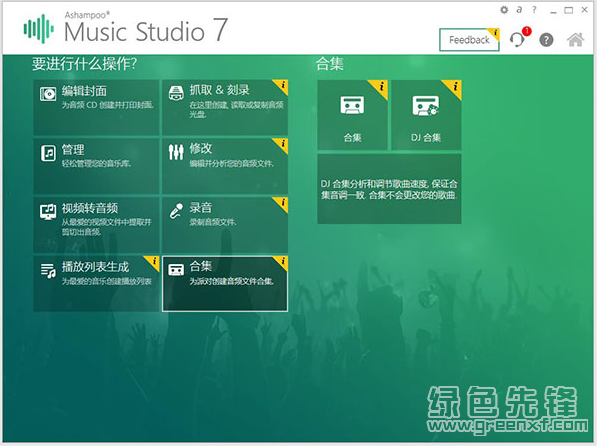Go to the home screen icon
597x446 pixels.
coord(575,40)
